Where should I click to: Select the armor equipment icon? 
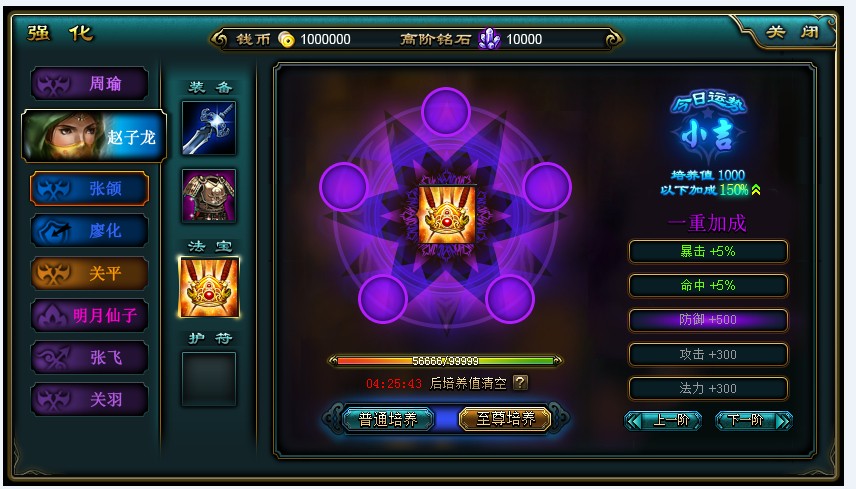(209, 196)
